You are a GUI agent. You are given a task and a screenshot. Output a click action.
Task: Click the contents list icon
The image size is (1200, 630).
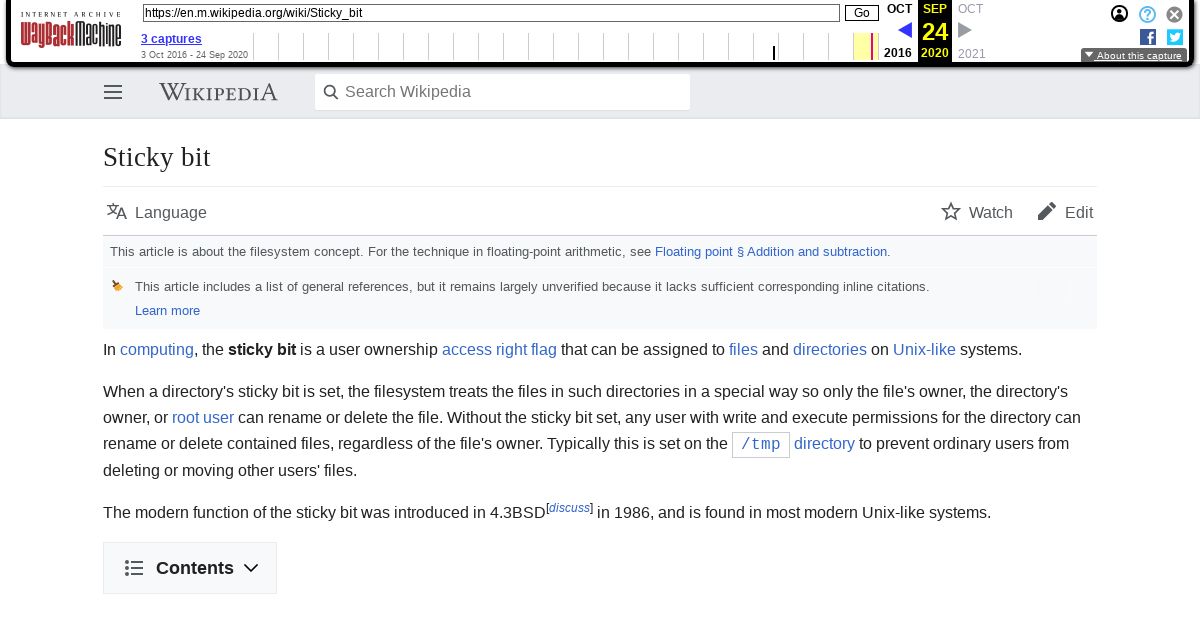pyautogui.click(x=134, y=568)
